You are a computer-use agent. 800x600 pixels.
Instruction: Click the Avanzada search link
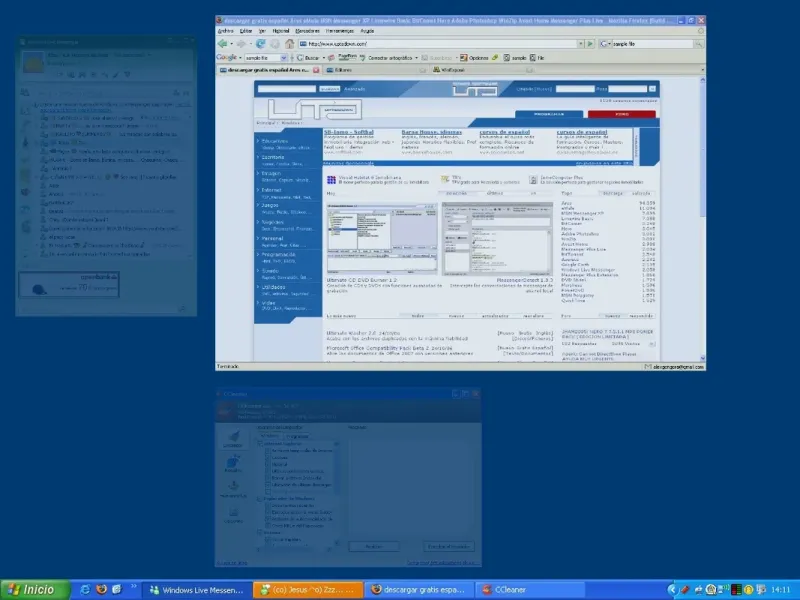pos(355,89)
